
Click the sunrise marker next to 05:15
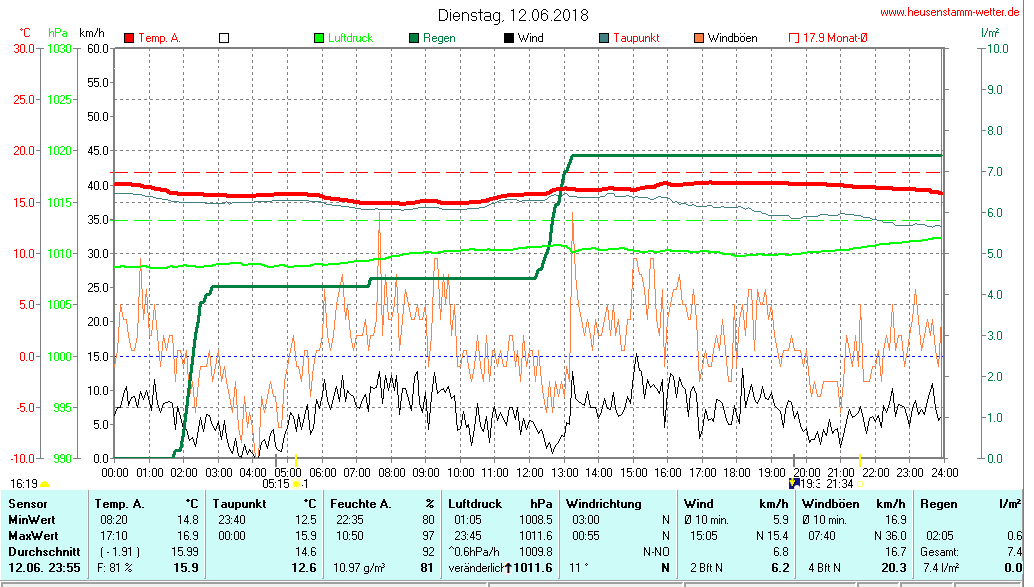click(297, 484)
